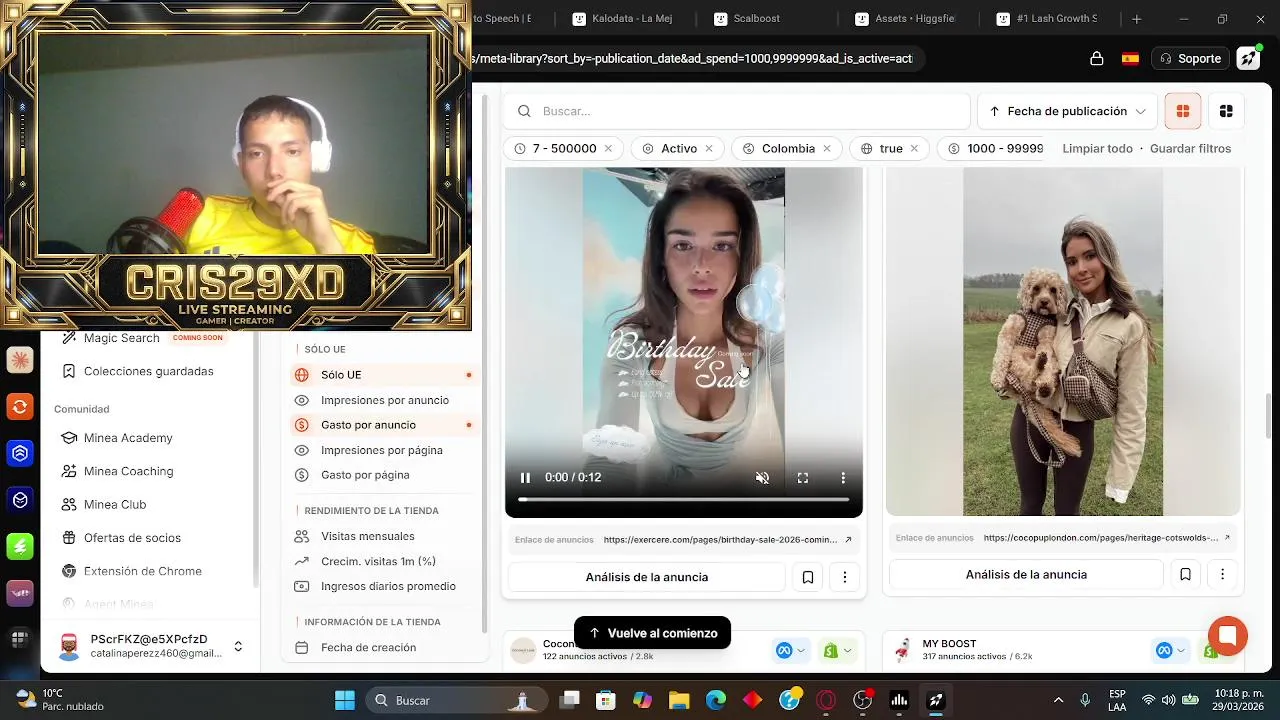Click Análisis de la anuncia for cocopuplondon ad
This screenshot has width=1280, height=720.
(x=1026, y=575)
